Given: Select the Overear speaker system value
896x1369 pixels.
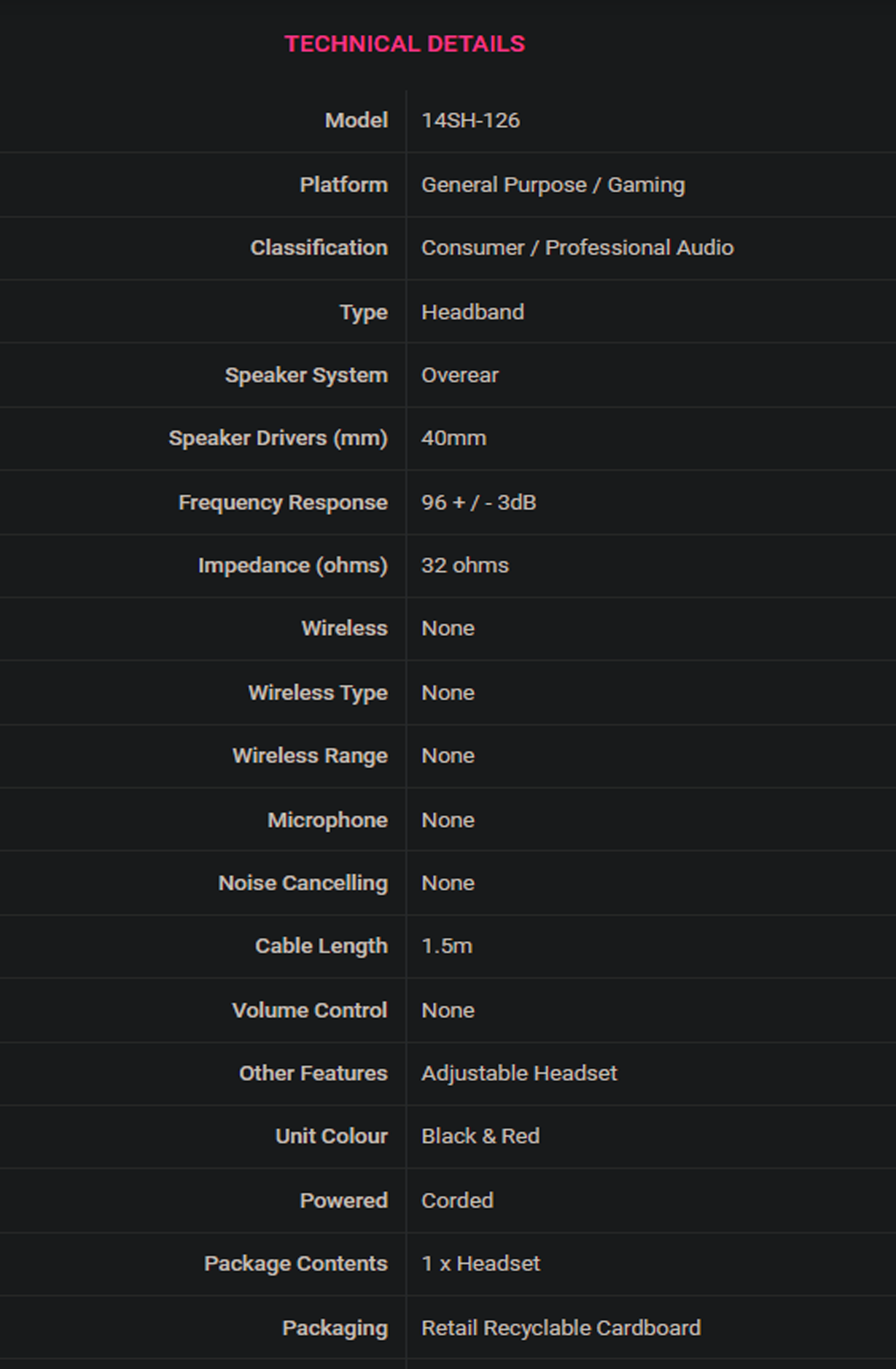Looking at the screenshot, I should coord(460,376).
